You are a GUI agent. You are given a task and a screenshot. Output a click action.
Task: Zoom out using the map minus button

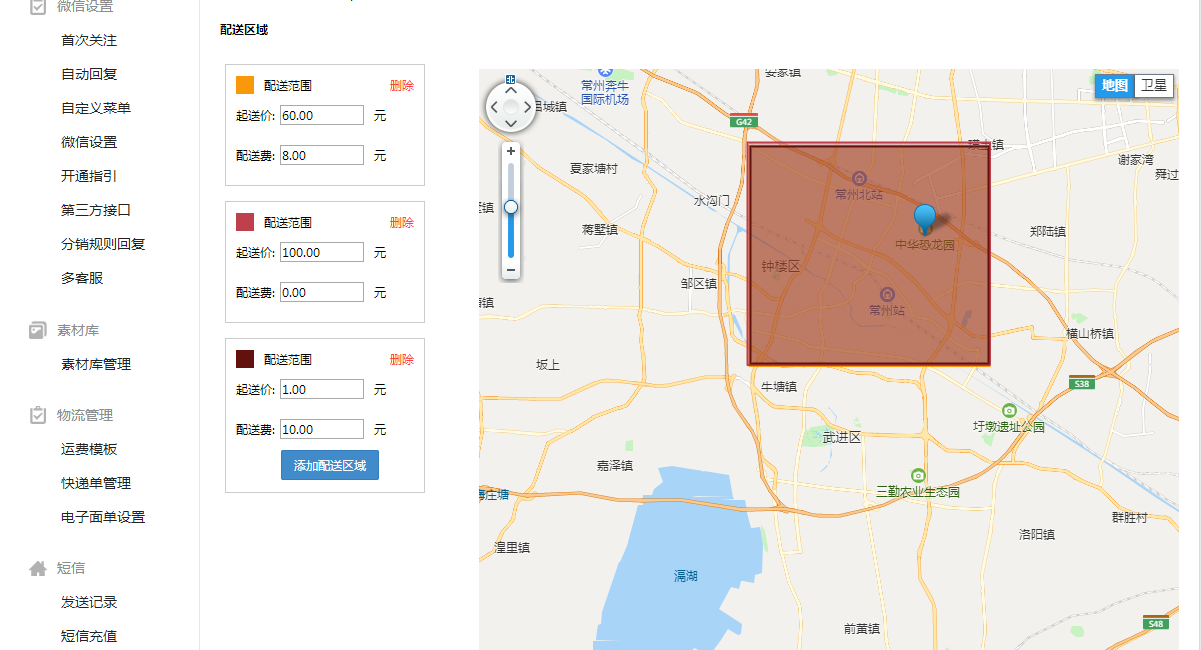coord(511,270)
